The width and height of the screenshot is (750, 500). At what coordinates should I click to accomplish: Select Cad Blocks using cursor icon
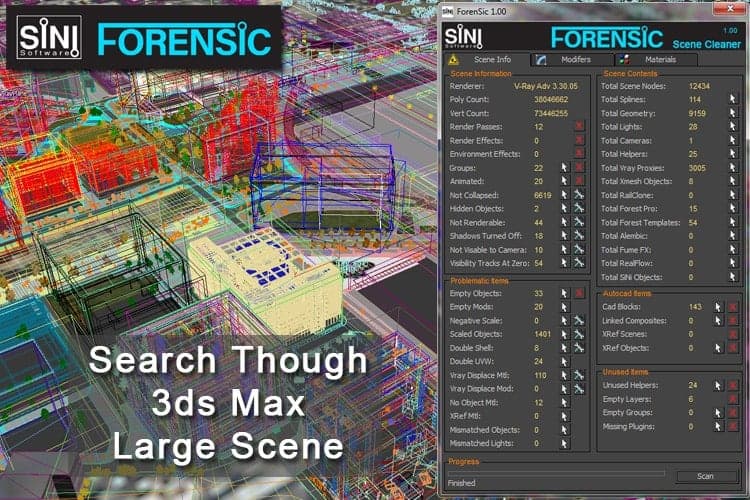718,306
